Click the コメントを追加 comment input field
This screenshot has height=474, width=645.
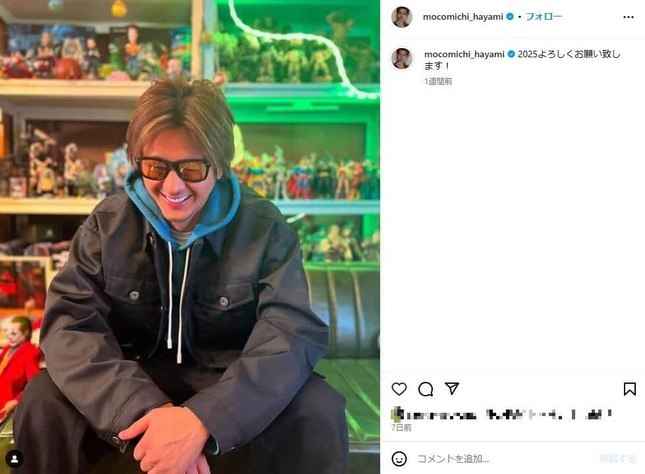(504, 459)
